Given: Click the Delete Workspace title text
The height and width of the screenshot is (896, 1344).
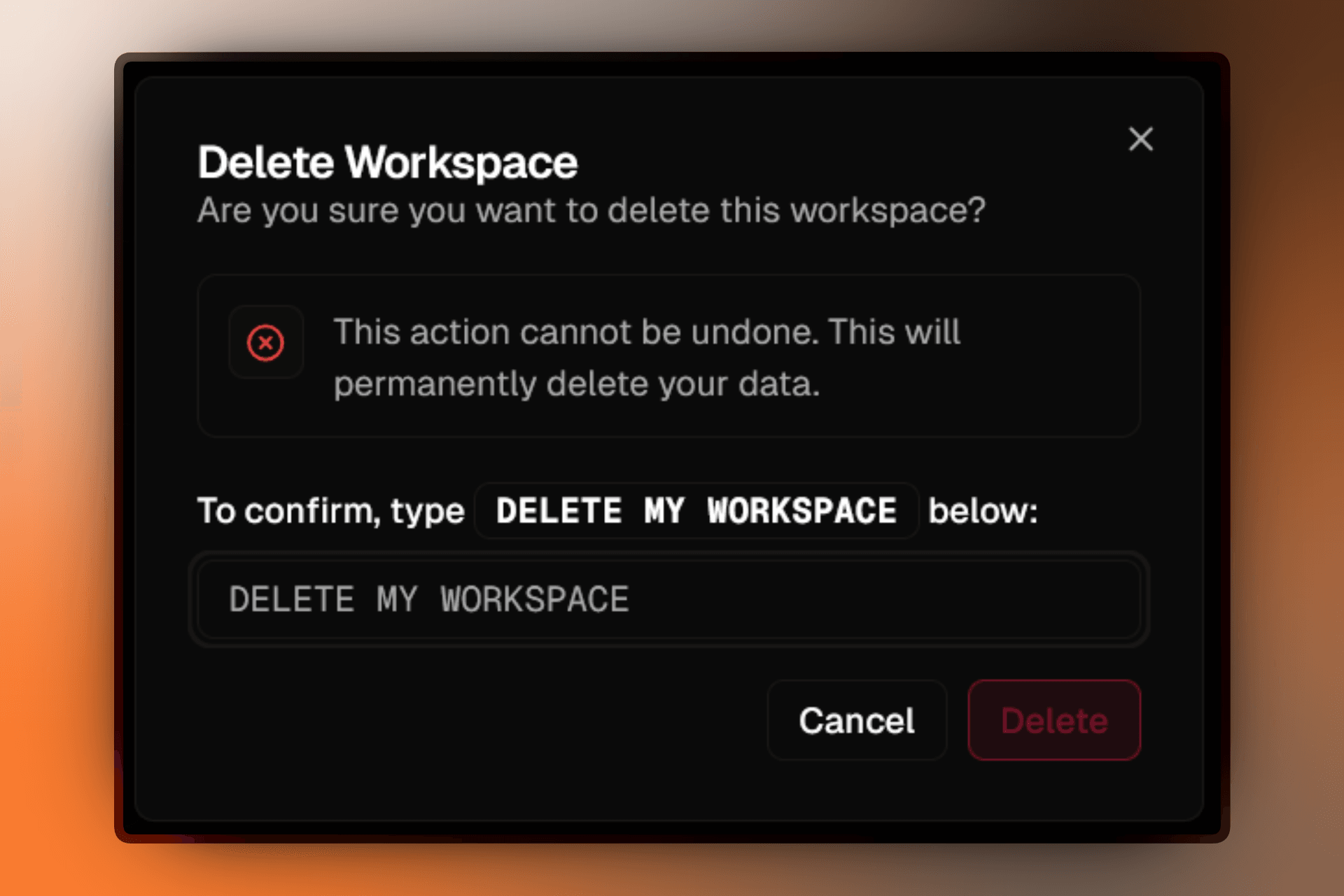Looking at the screenshot, I should pyautogui.click(x=387, y=162).
